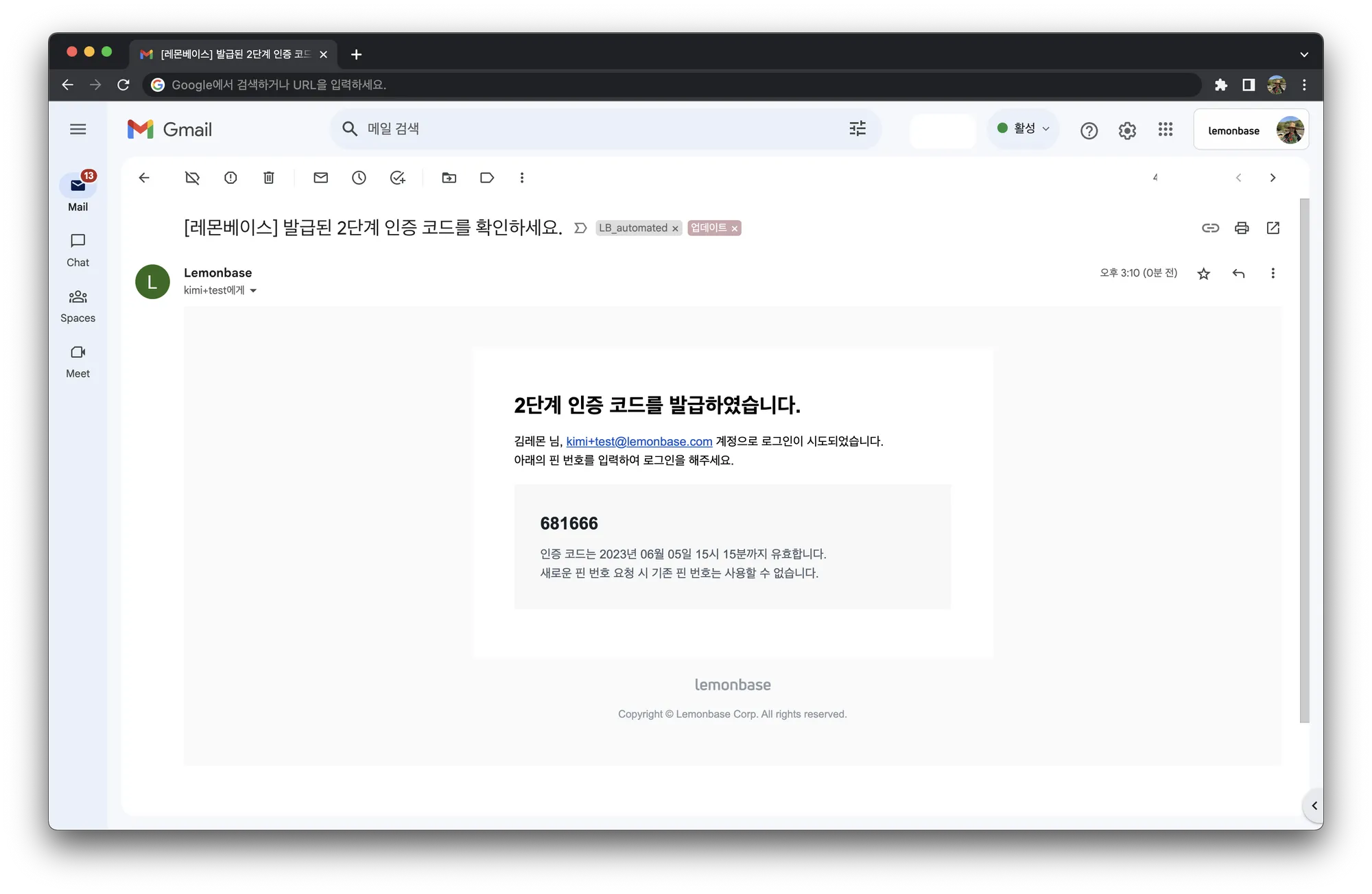Open the browser tab list chevron
The image size is (1372, 894).
coord(1303,54)
